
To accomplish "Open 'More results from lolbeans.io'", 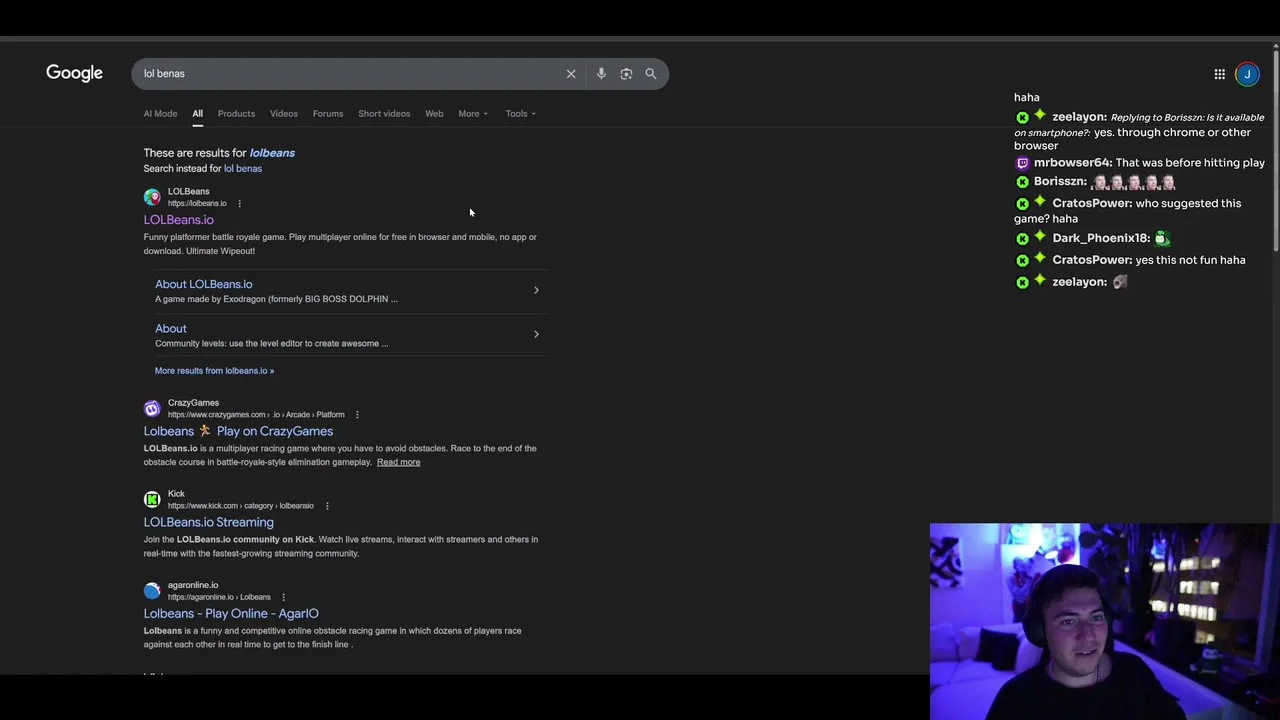I will click(214, 371).
